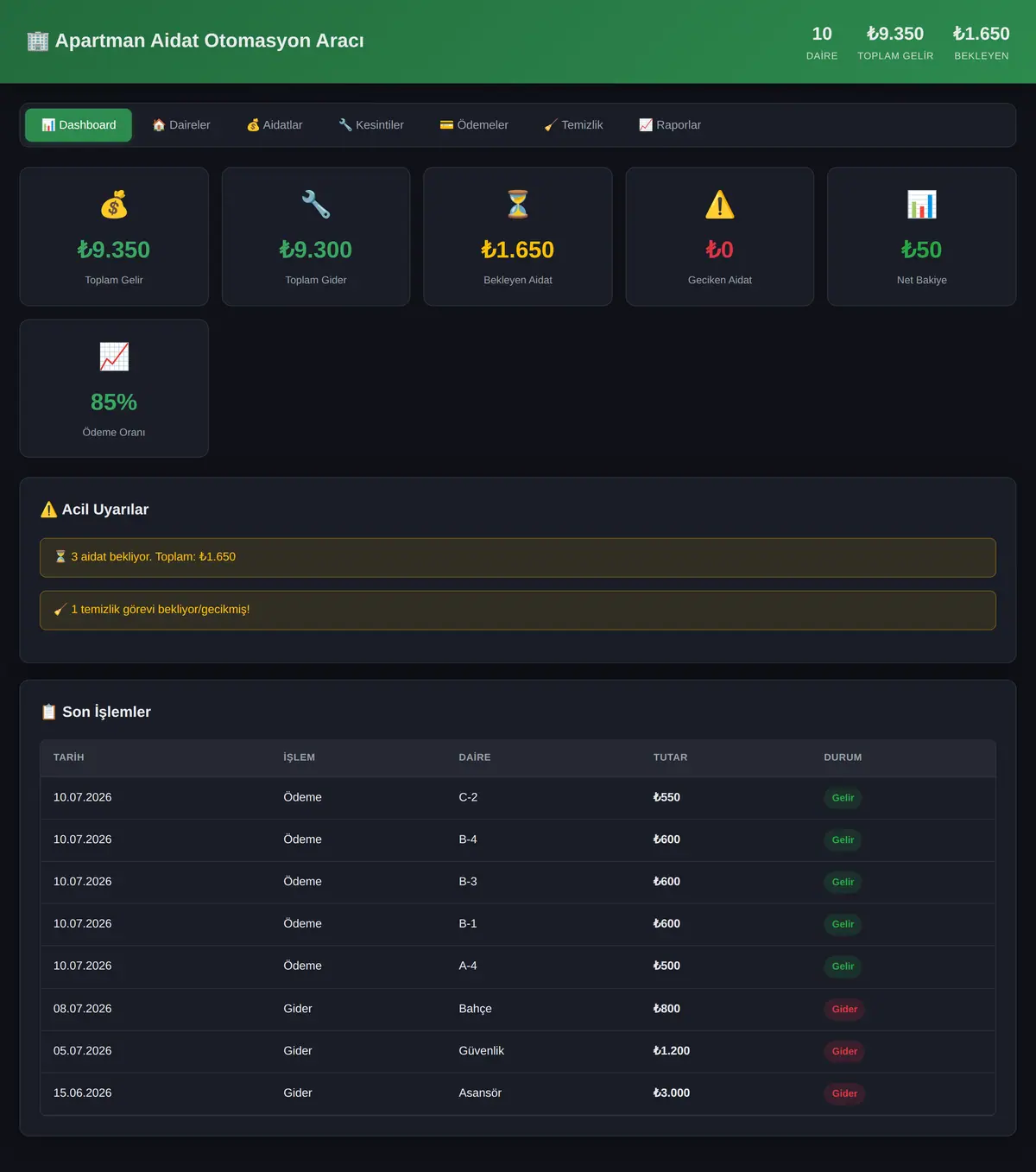Click the 85% Ödeme Oranı value

point(114,402)
